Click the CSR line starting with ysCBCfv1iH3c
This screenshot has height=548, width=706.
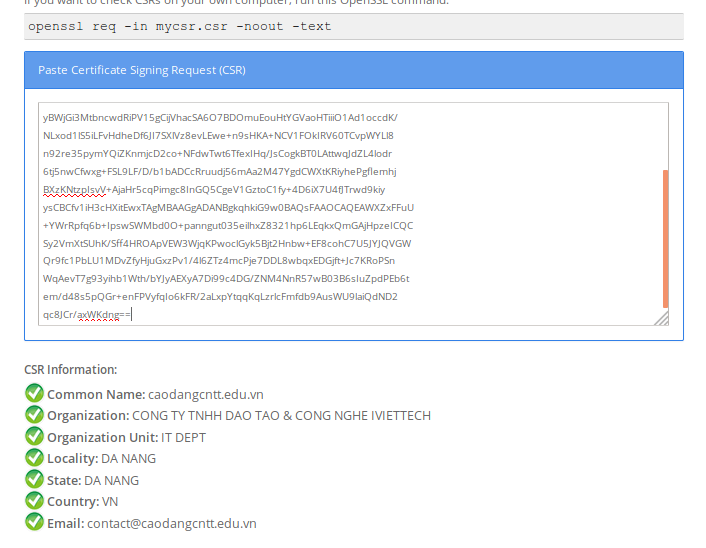tap(228, 208)
